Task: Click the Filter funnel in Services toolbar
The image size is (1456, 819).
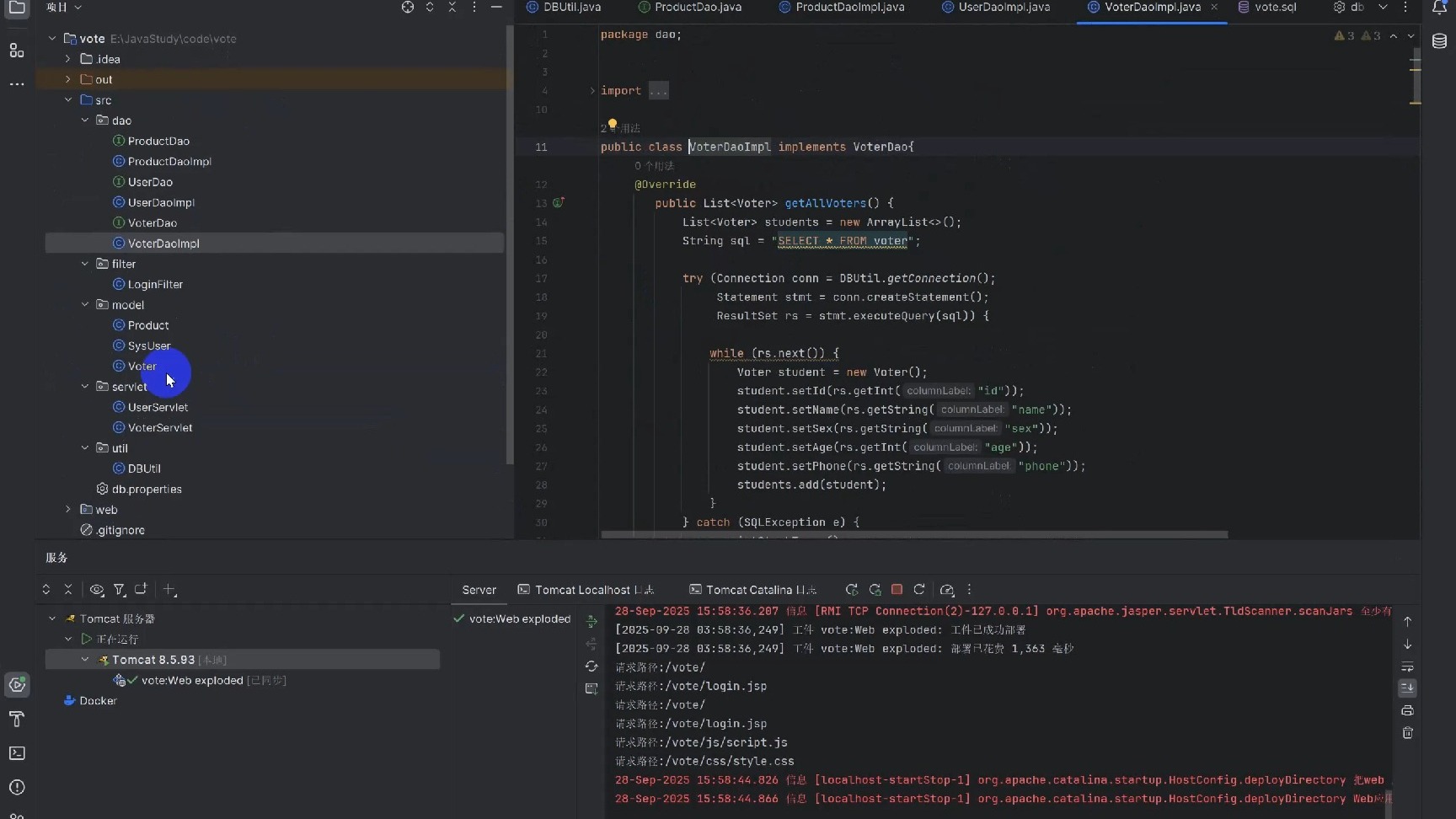Action: 120,590
